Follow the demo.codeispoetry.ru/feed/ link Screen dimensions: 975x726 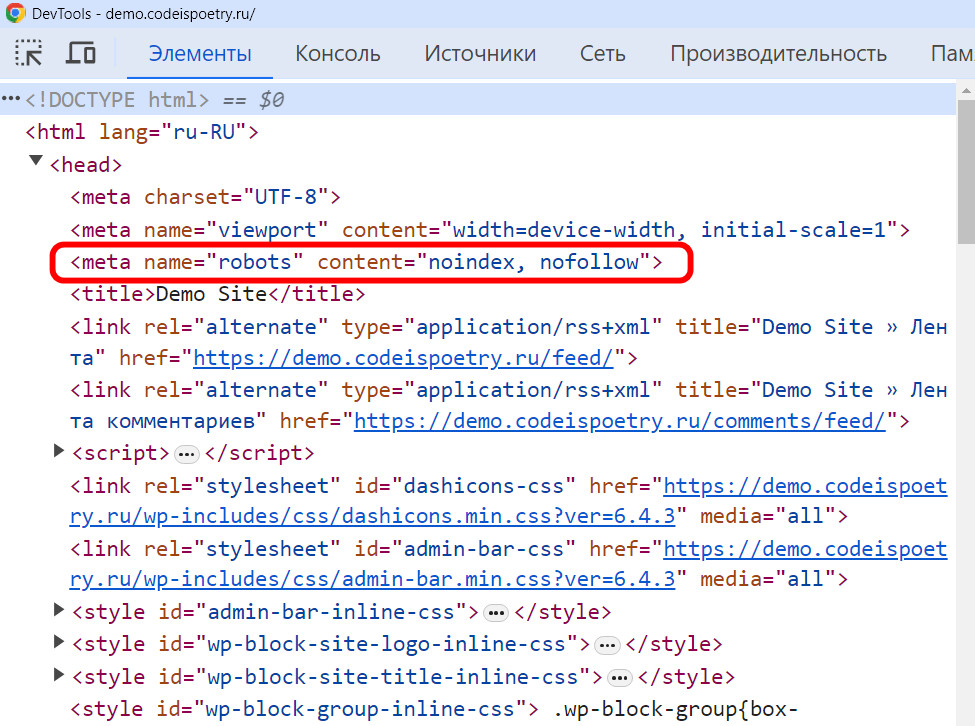pos(403,358)
